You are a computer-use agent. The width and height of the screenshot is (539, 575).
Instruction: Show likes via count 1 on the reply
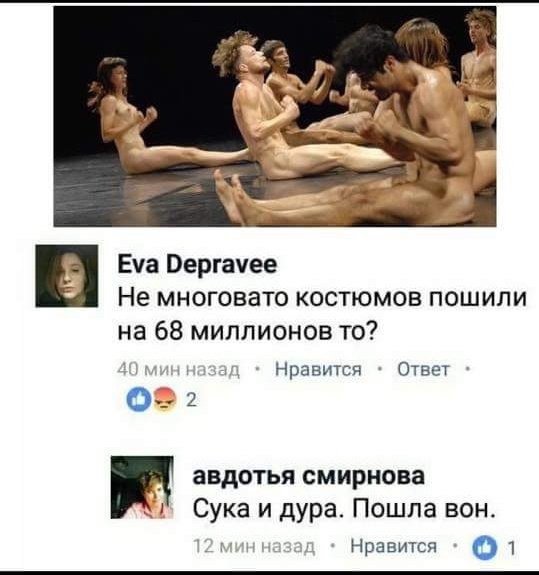pyautogui.click(x=512, y=549)
